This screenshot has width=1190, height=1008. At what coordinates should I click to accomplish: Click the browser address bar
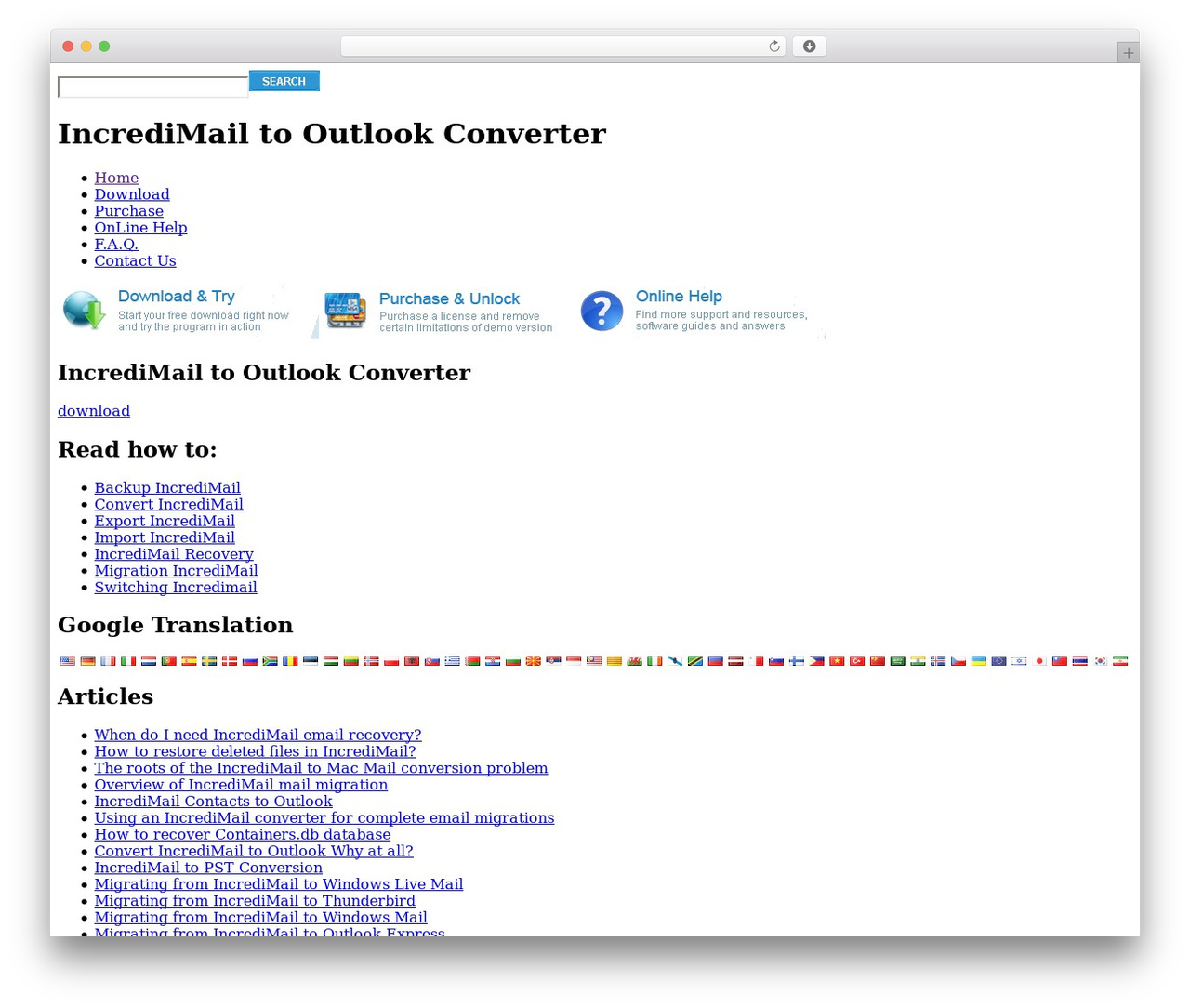(562, 46)
